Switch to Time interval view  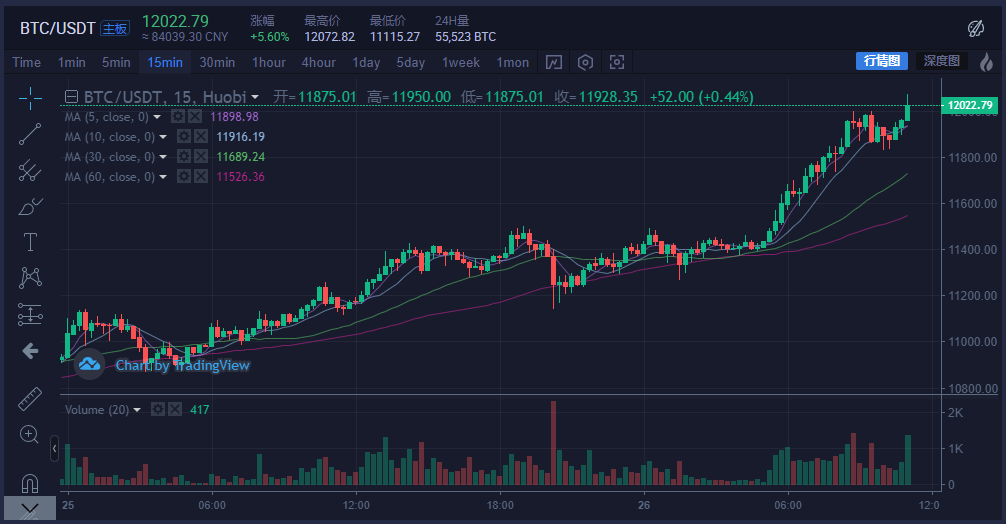pos(26,62)
